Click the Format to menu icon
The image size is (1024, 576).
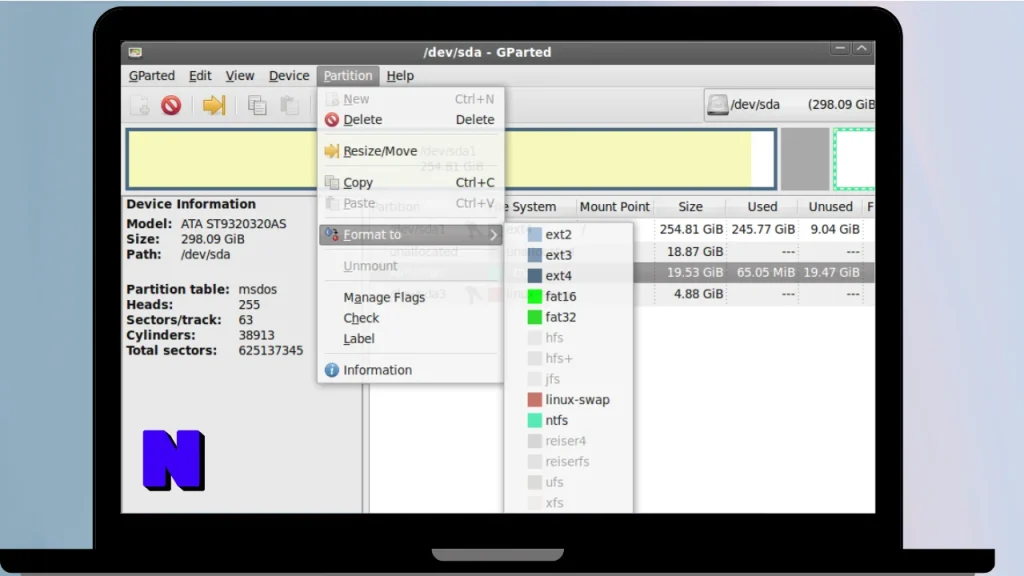(332, 234)
